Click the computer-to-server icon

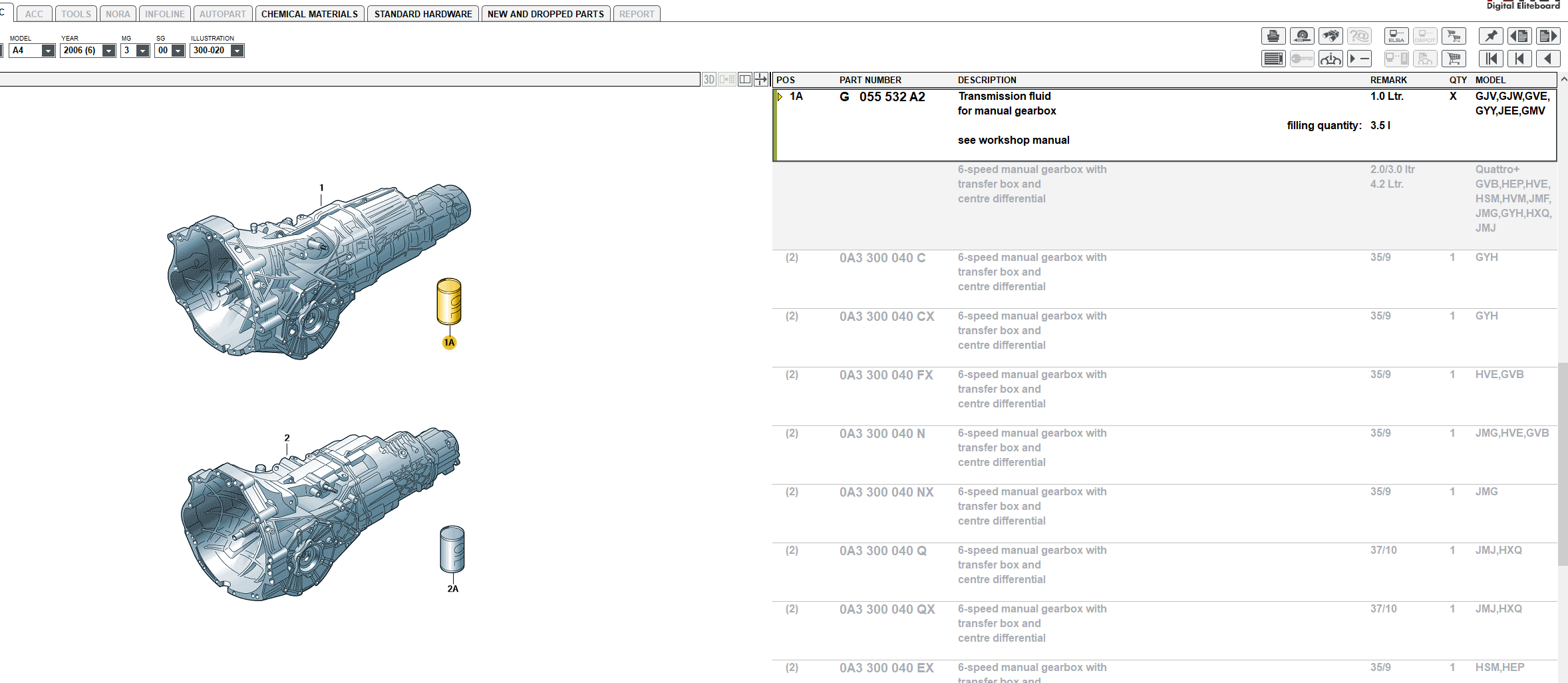pos(1396,59)
